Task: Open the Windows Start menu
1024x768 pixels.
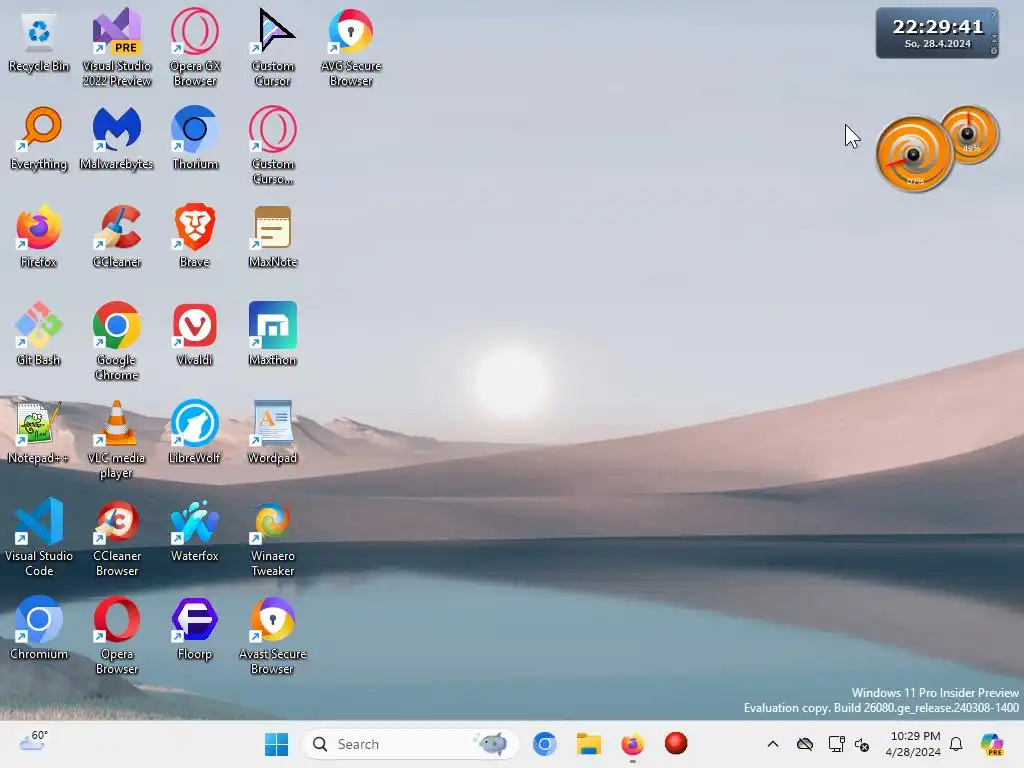Action: click(x=276, y=744)
